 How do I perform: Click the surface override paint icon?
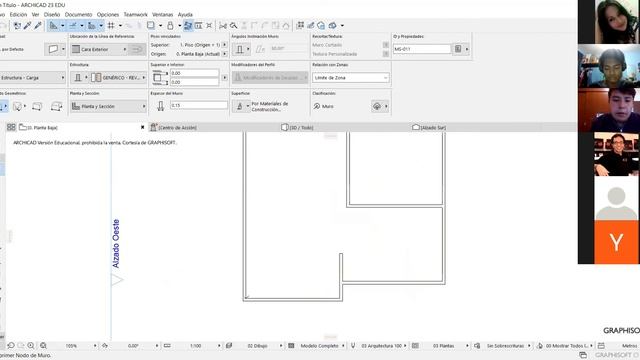pos(240,106)
